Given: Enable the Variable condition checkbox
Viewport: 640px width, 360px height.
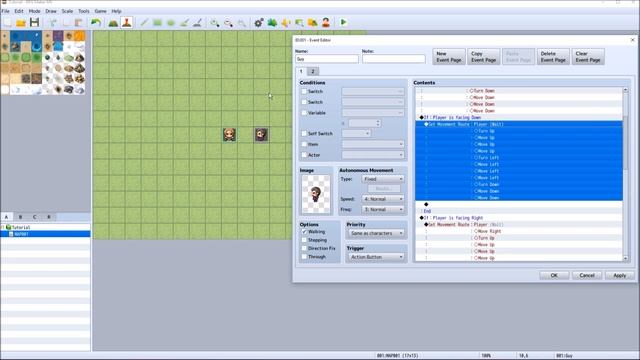Looking at the screenshot, I should pyautogui.click(x=304, y=113).
